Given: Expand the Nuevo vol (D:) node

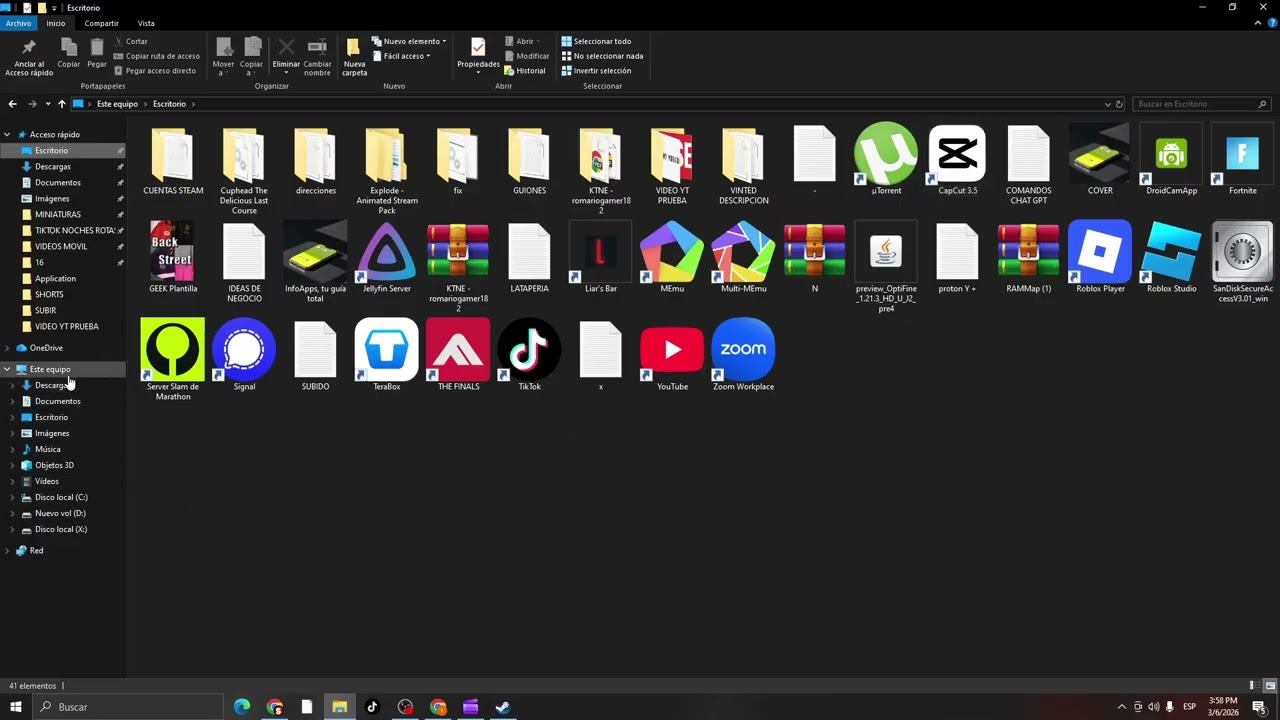Looking at the screenshot, I should coord(13,513).
